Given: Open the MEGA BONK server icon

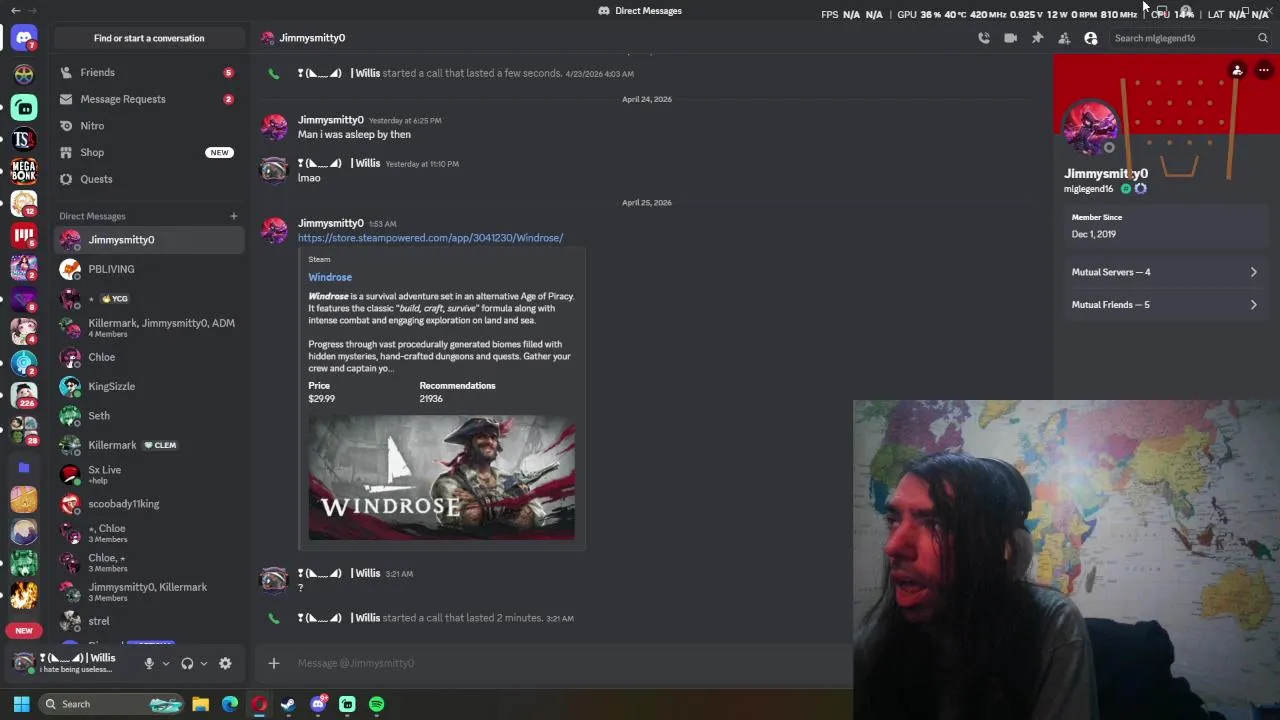Looking at the screenshot, I should tap(24, 171).
